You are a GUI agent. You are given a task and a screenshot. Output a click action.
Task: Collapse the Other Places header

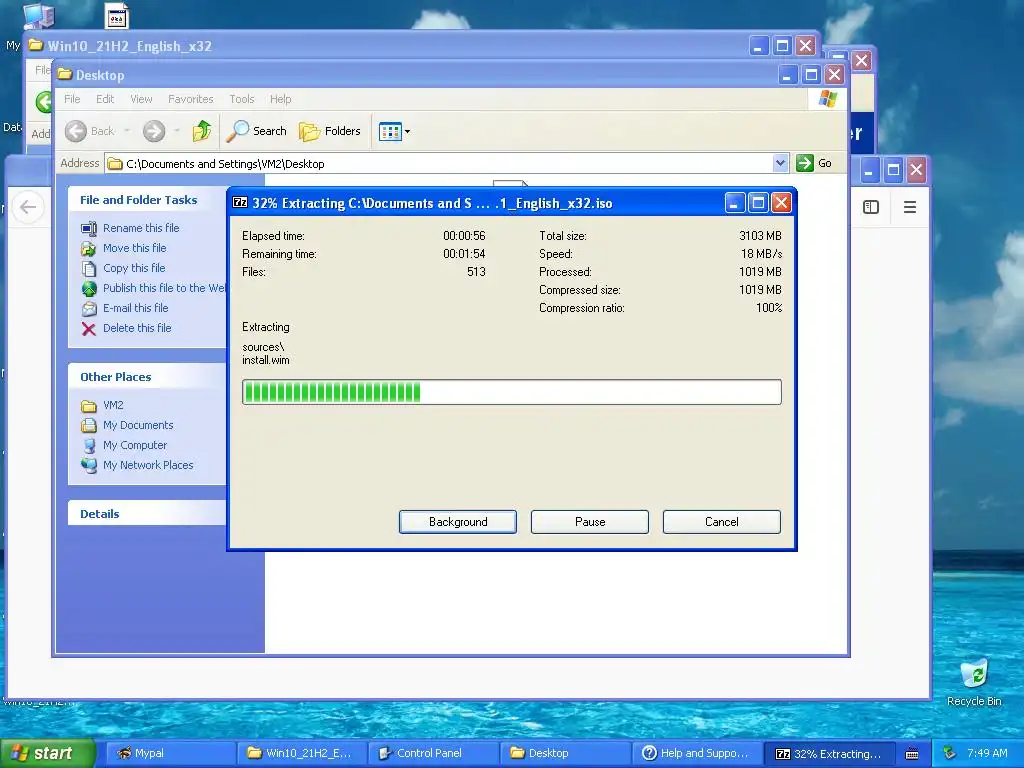click(x=147, y=377)
